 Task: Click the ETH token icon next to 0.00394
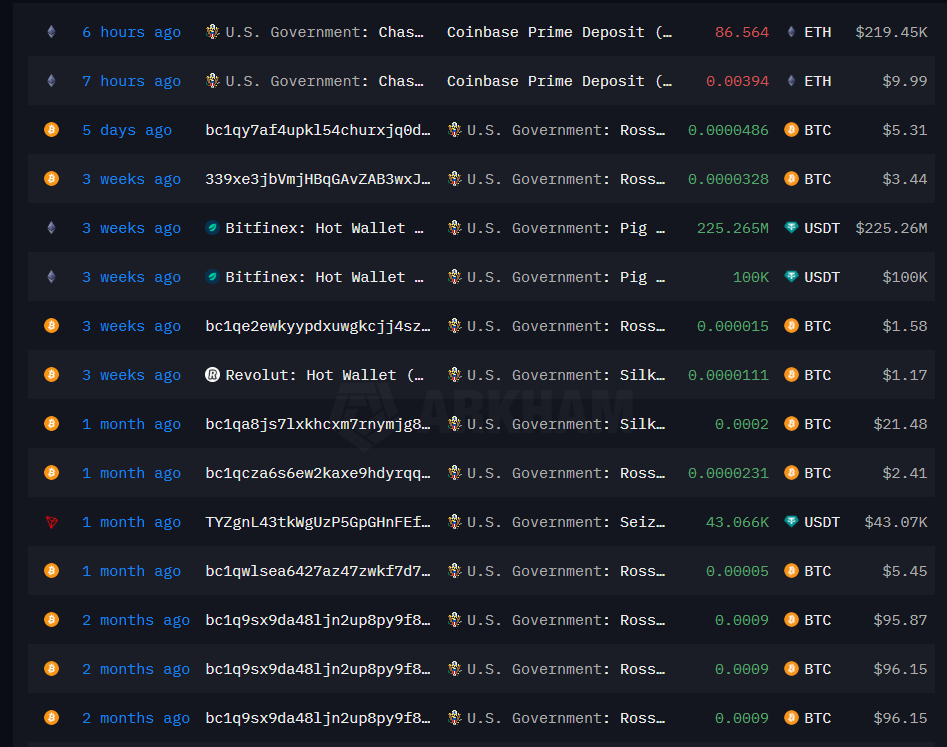(791, 81)
